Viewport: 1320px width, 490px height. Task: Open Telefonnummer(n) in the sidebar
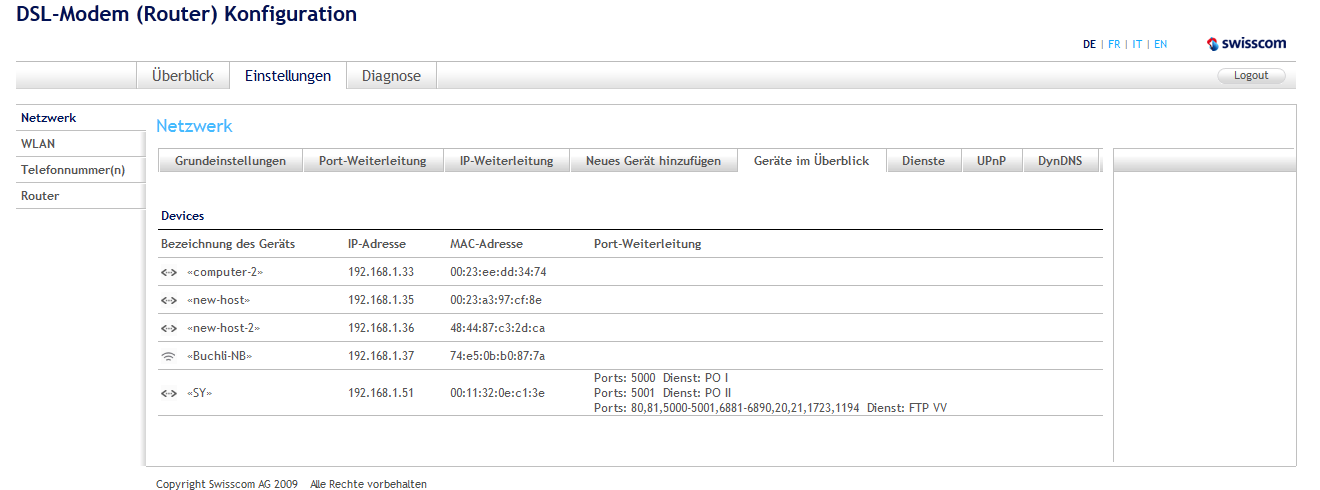coord(73,170)
